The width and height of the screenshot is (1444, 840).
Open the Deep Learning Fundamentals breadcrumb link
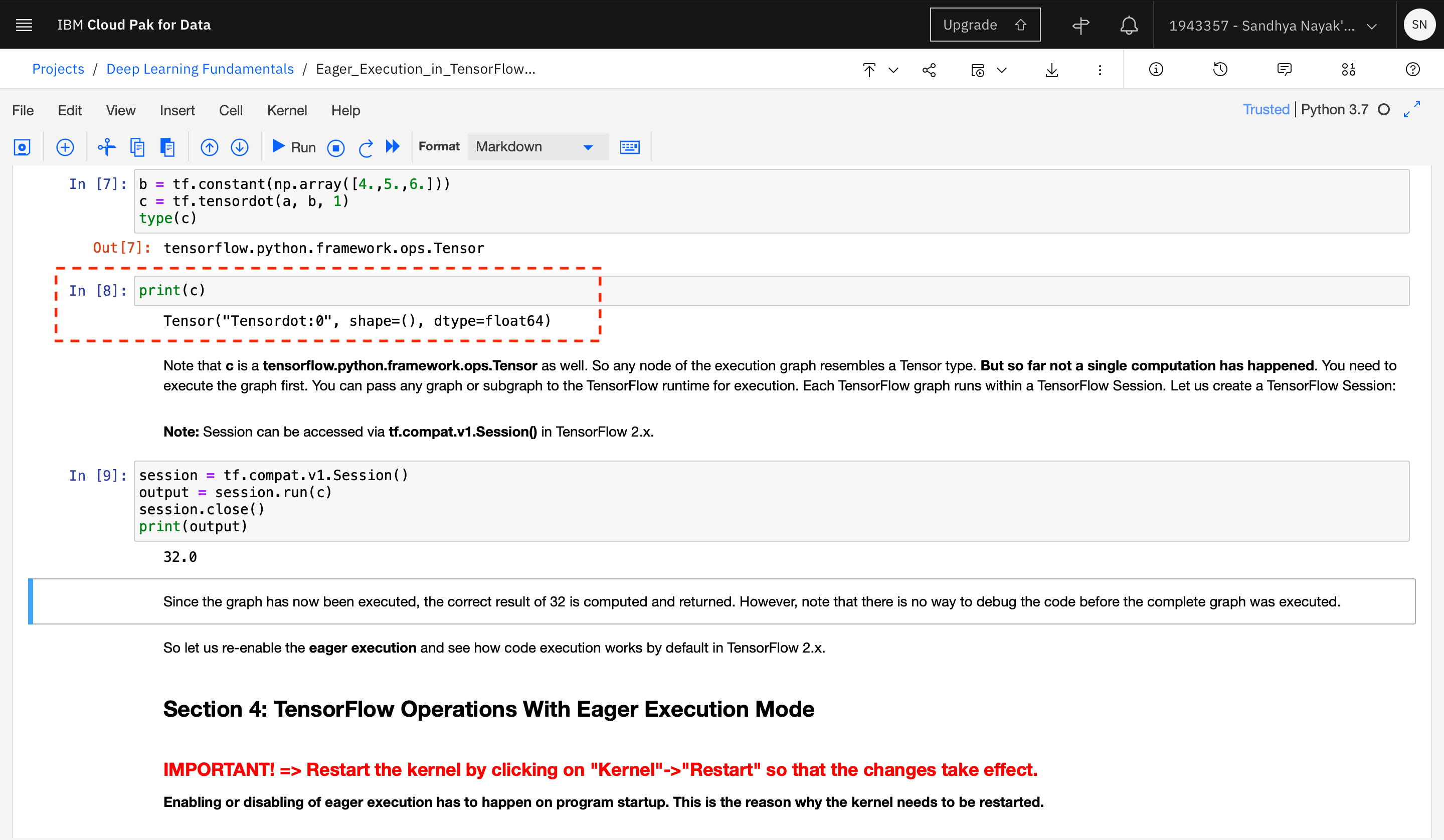tap(200, 68)
